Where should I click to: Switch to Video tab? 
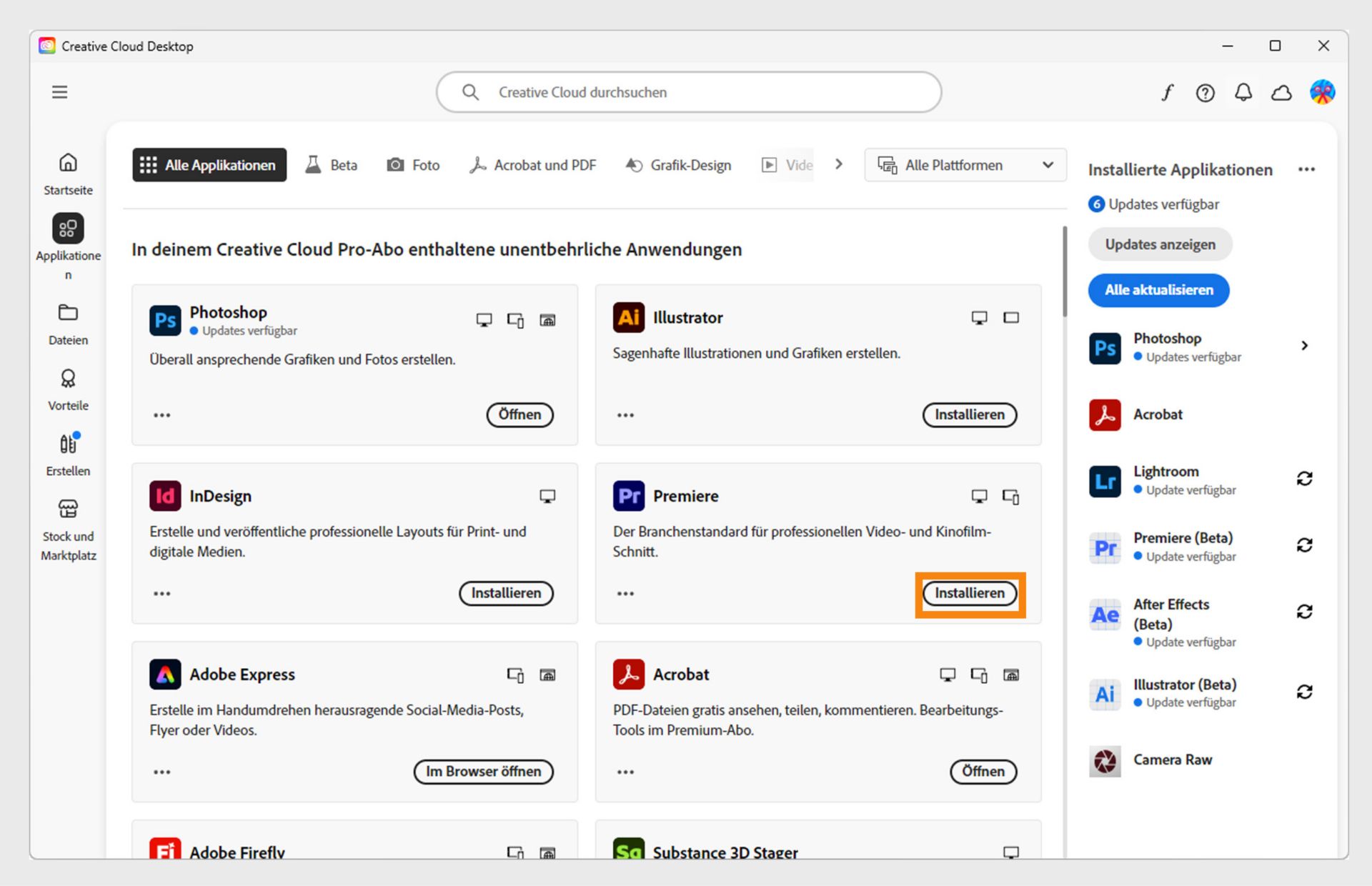coord(787,165)
